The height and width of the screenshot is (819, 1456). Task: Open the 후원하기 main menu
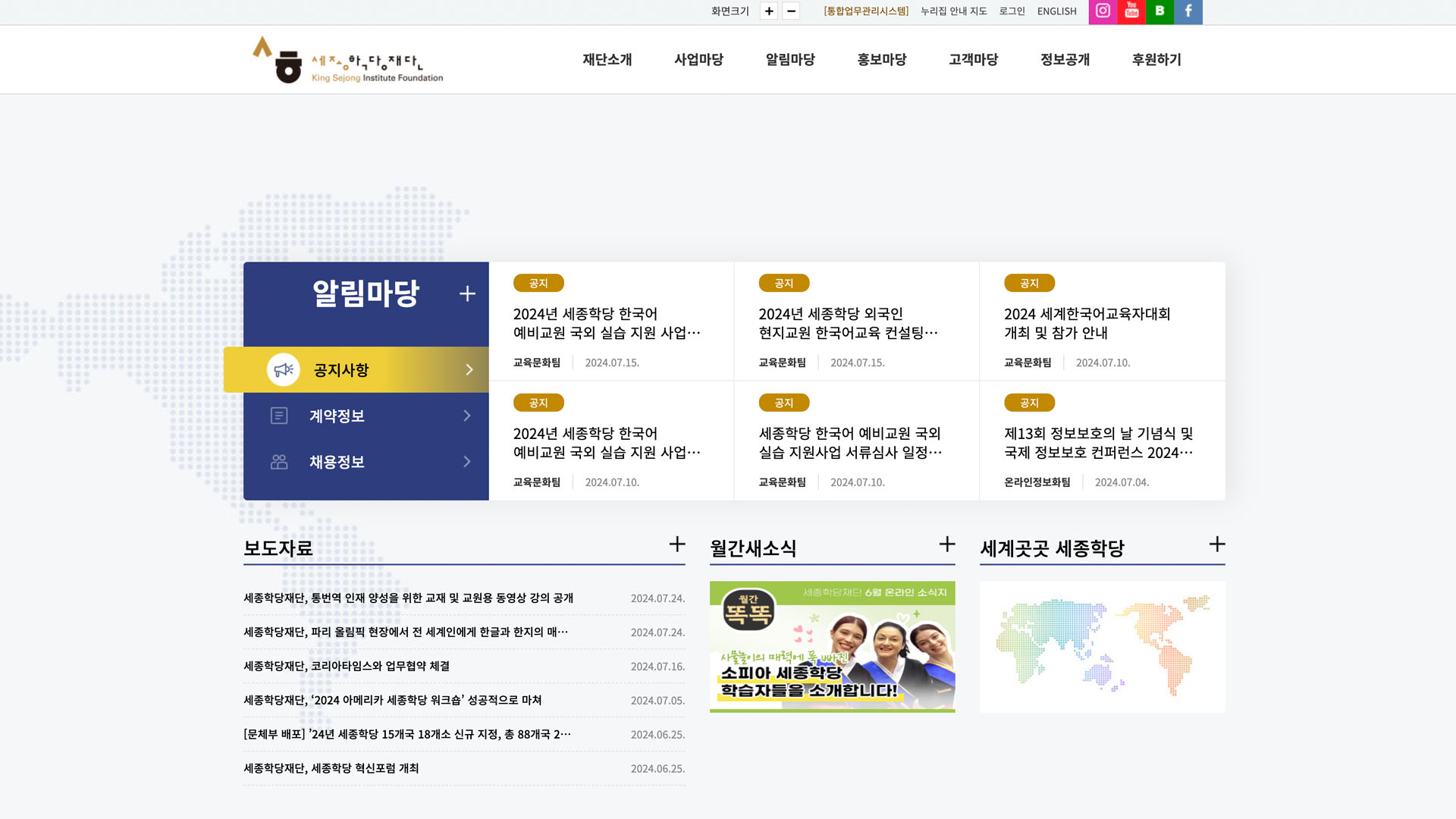(1157, 59)
